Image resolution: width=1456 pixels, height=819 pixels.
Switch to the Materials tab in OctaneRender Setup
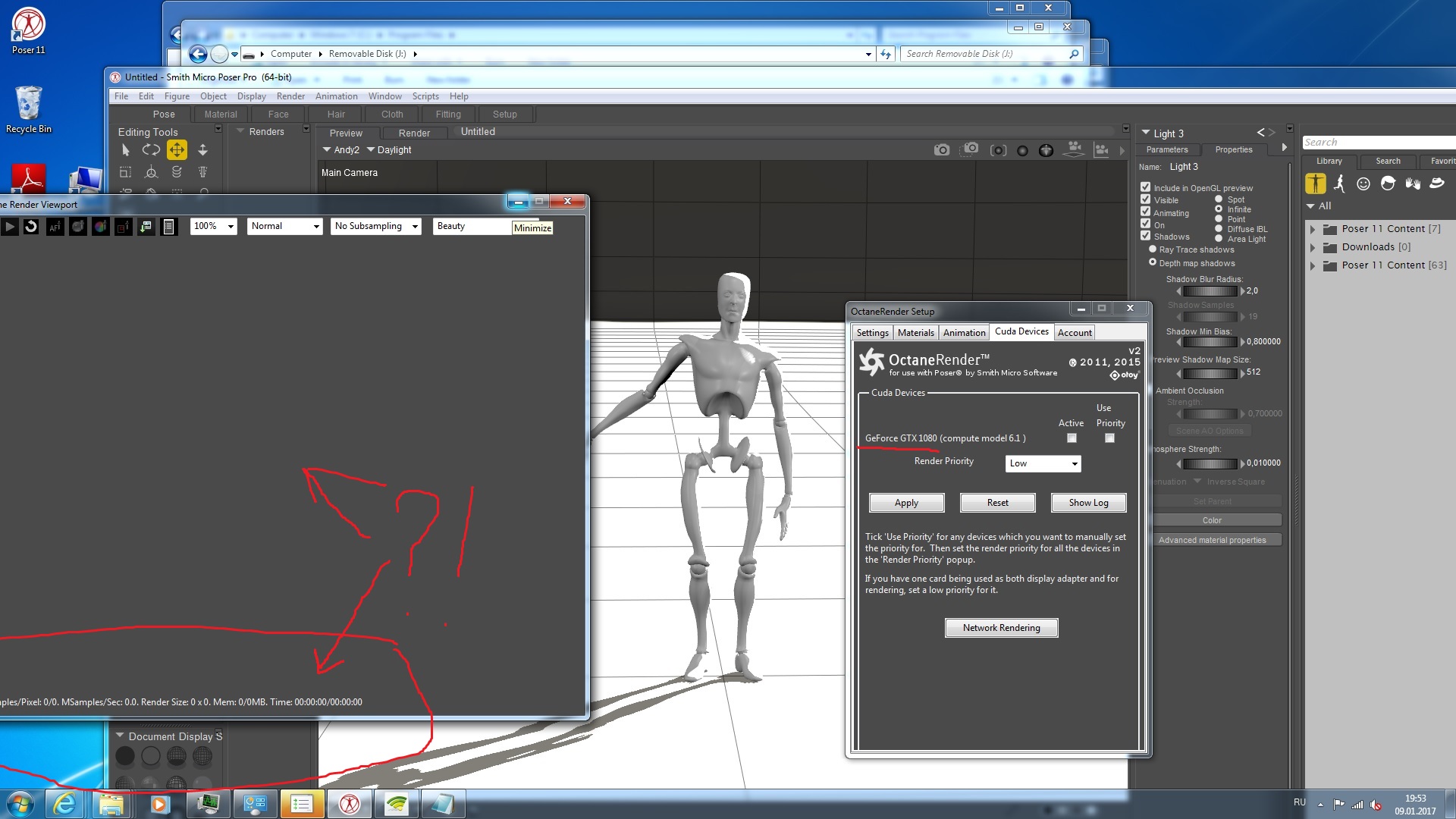point(915,333)
